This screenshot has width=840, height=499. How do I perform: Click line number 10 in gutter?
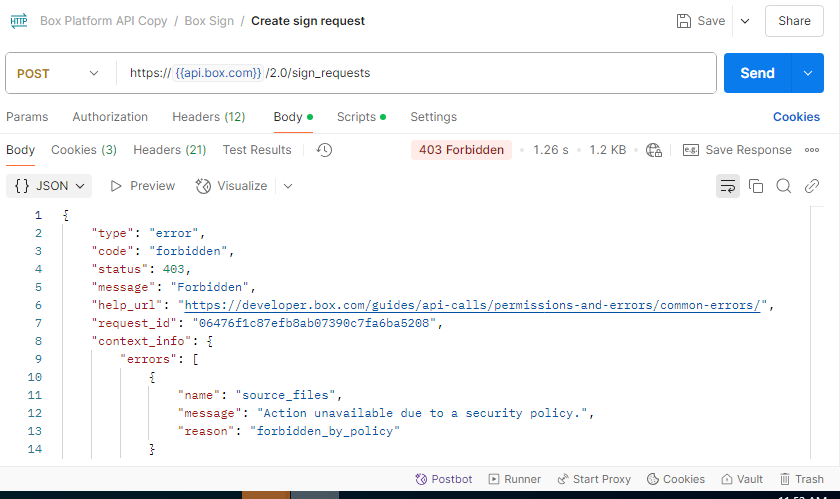coord(35,377)
